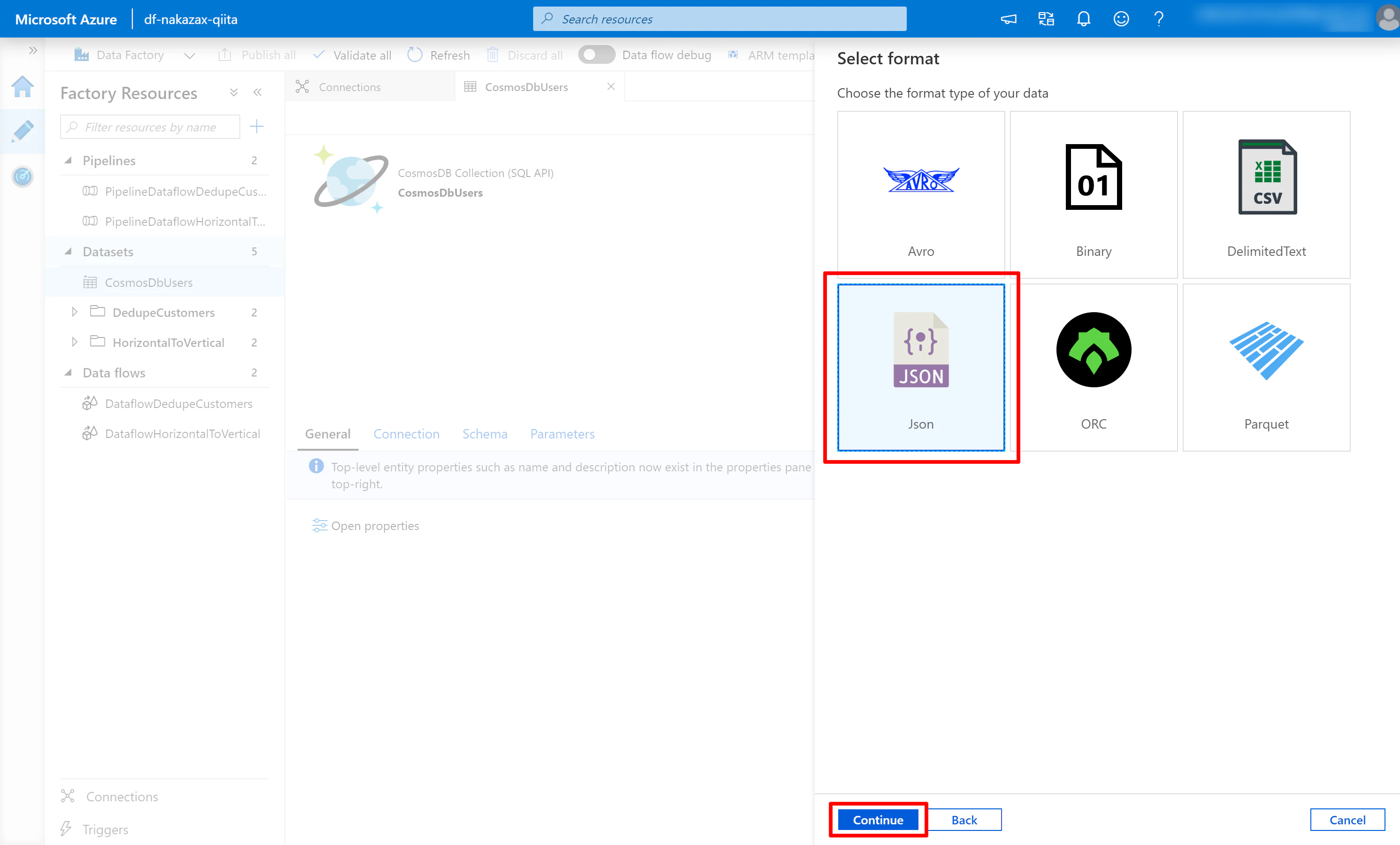Select the Parquet format tile
Image resolution: width=1400 pixels, height=845 pixels.
point(1266,367)
